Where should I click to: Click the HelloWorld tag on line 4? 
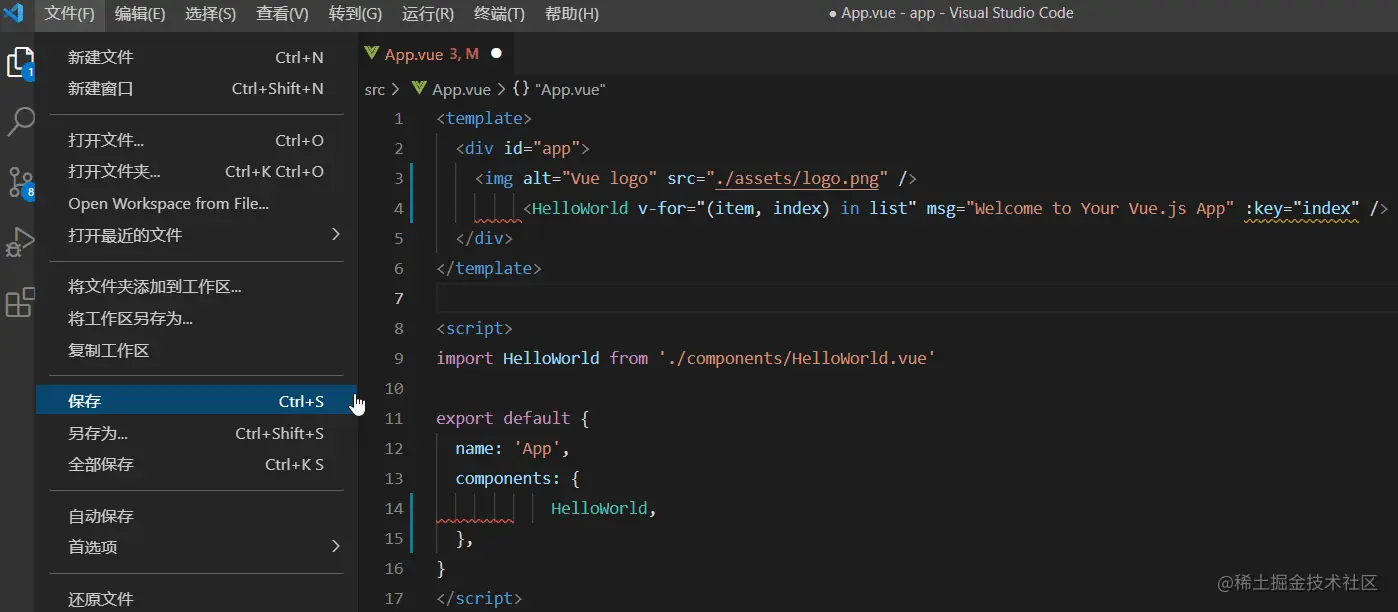(580, 208)
